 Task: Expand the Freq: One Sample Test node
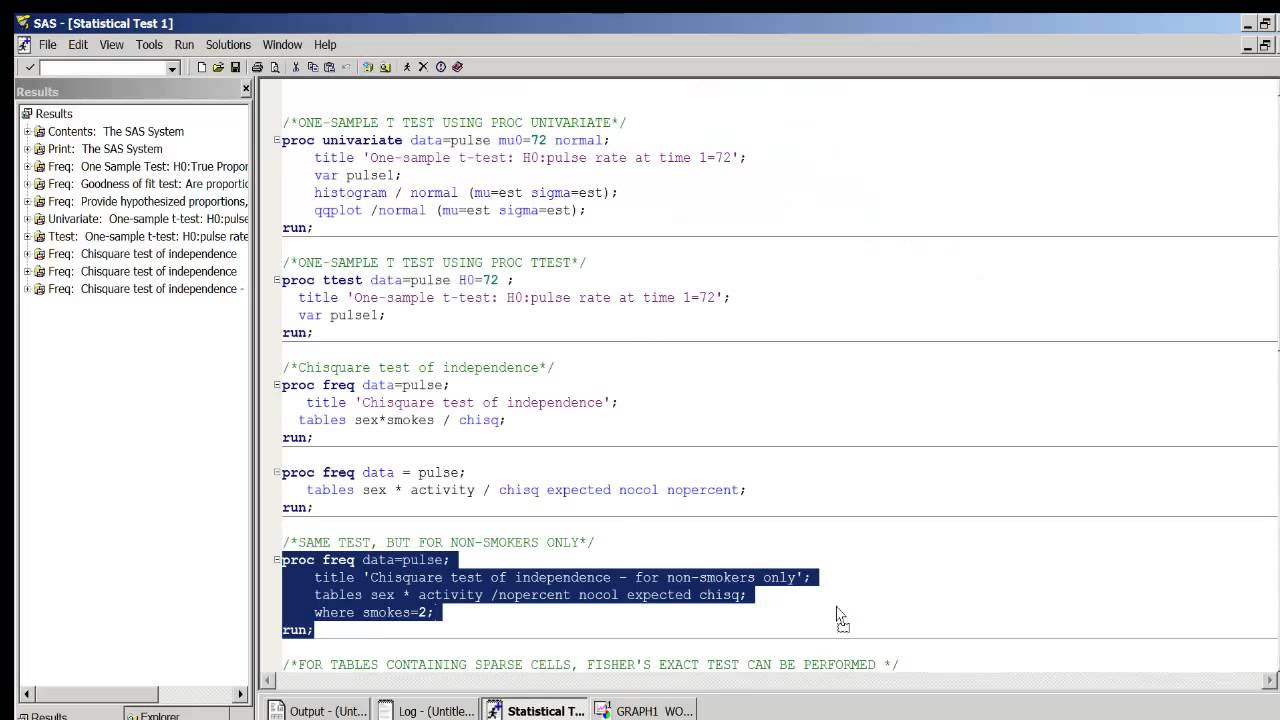[x=28, y=166]
